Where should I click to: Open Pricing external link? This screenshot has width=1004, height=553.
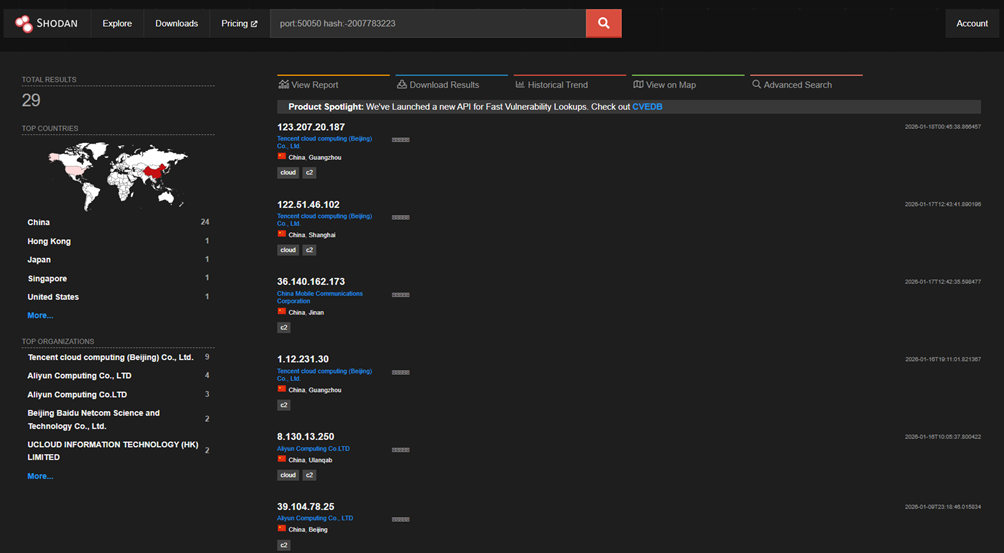(239, 23)
